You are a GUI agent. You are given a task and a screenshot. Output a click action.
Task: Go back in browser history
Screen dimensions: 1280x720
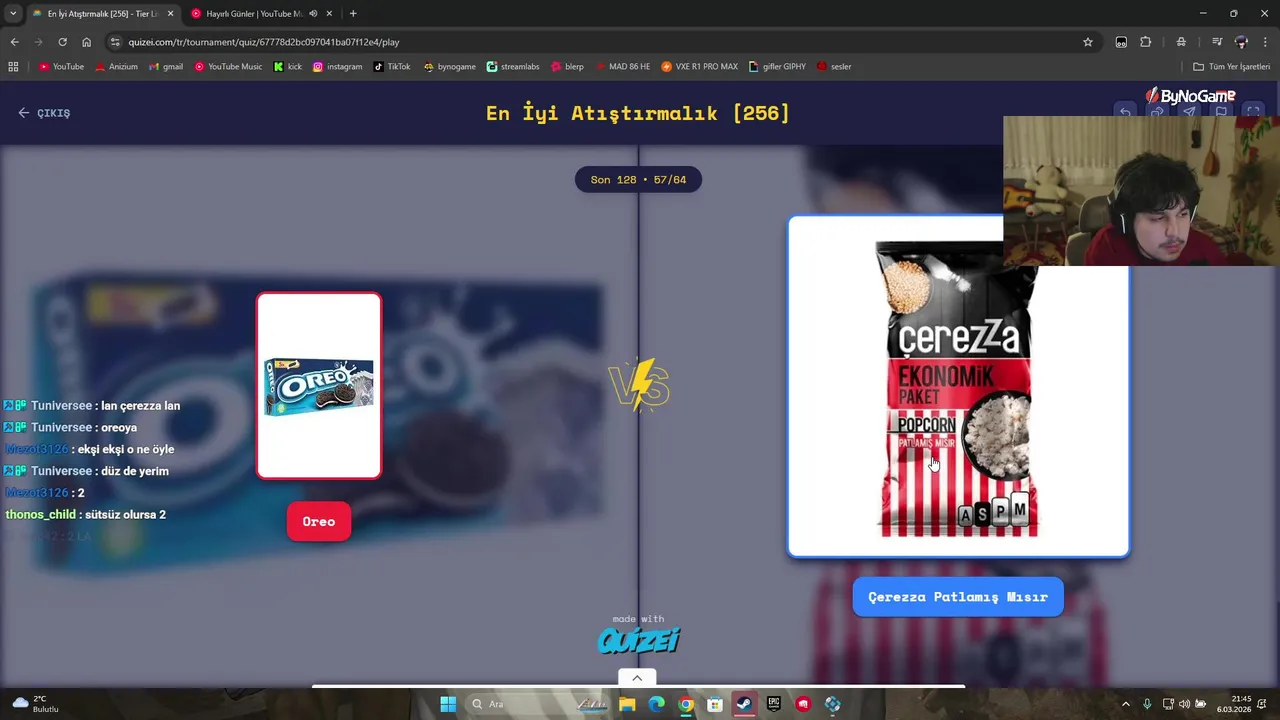pyautogui.click(x=14, y=42)
